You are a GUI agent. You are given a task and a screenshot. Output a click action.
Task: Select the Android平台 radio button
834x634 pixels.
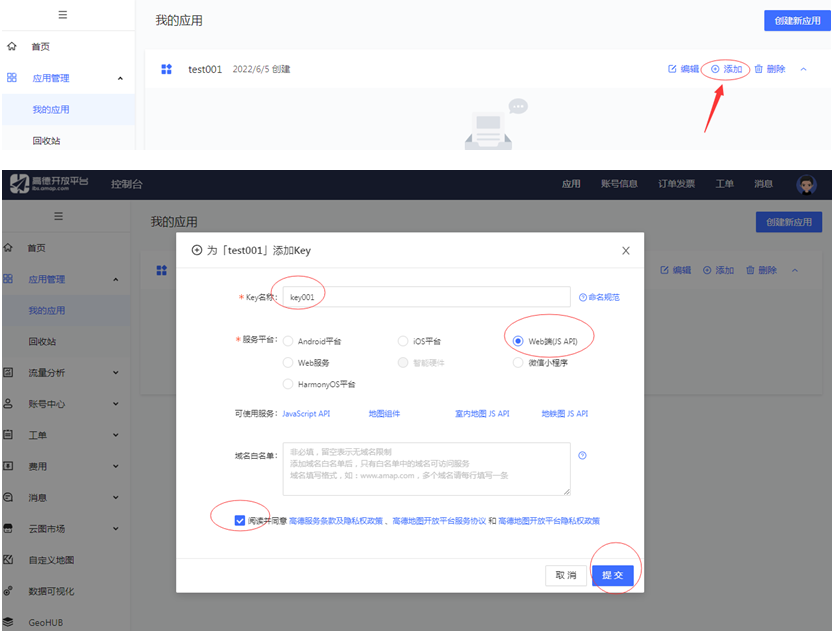289,341
